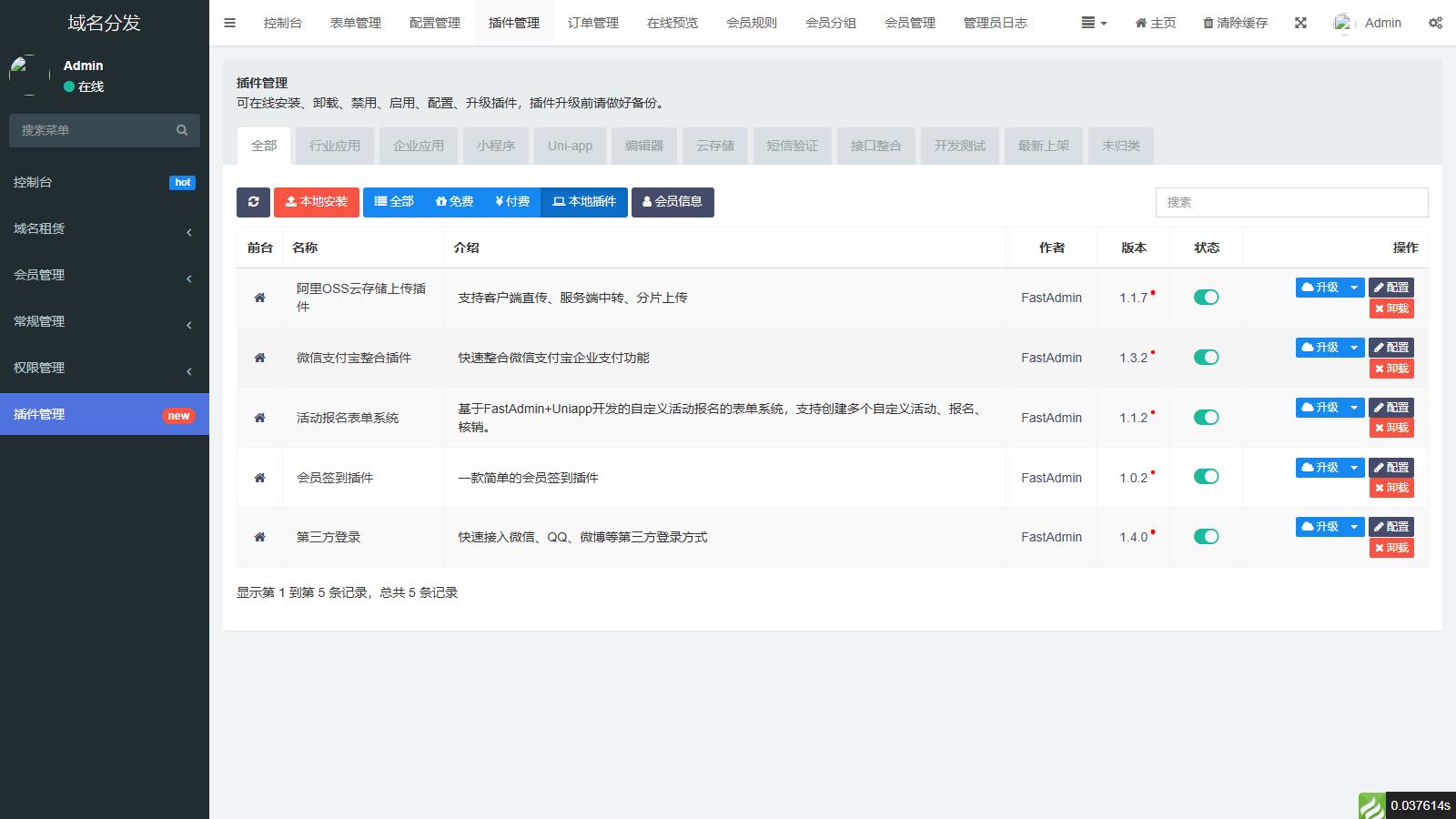This screenshot has height=819, width=1456.
Task: Click the search magnifier icon in sidebar
Action: [182, 130]
